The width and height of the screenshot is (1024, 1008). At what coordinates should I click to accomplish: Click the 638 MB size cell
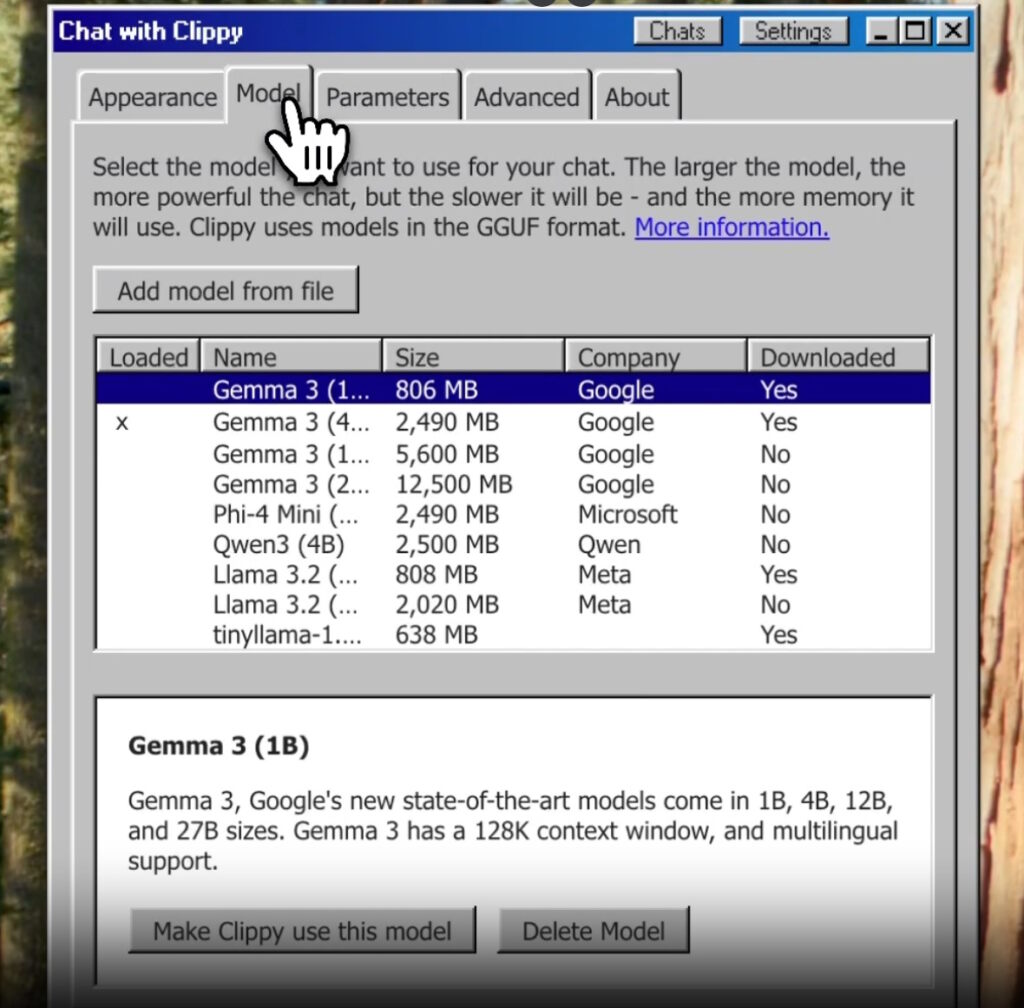tap(436, 635)
